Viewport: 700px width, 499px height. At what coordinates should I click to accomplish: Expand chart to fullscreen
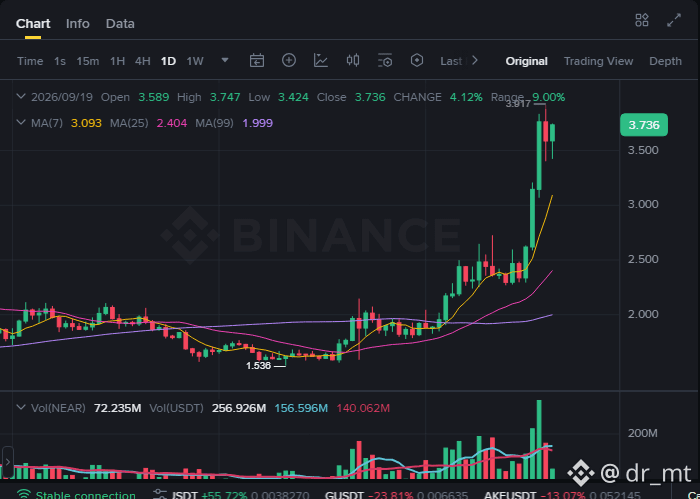click(674, 20)
